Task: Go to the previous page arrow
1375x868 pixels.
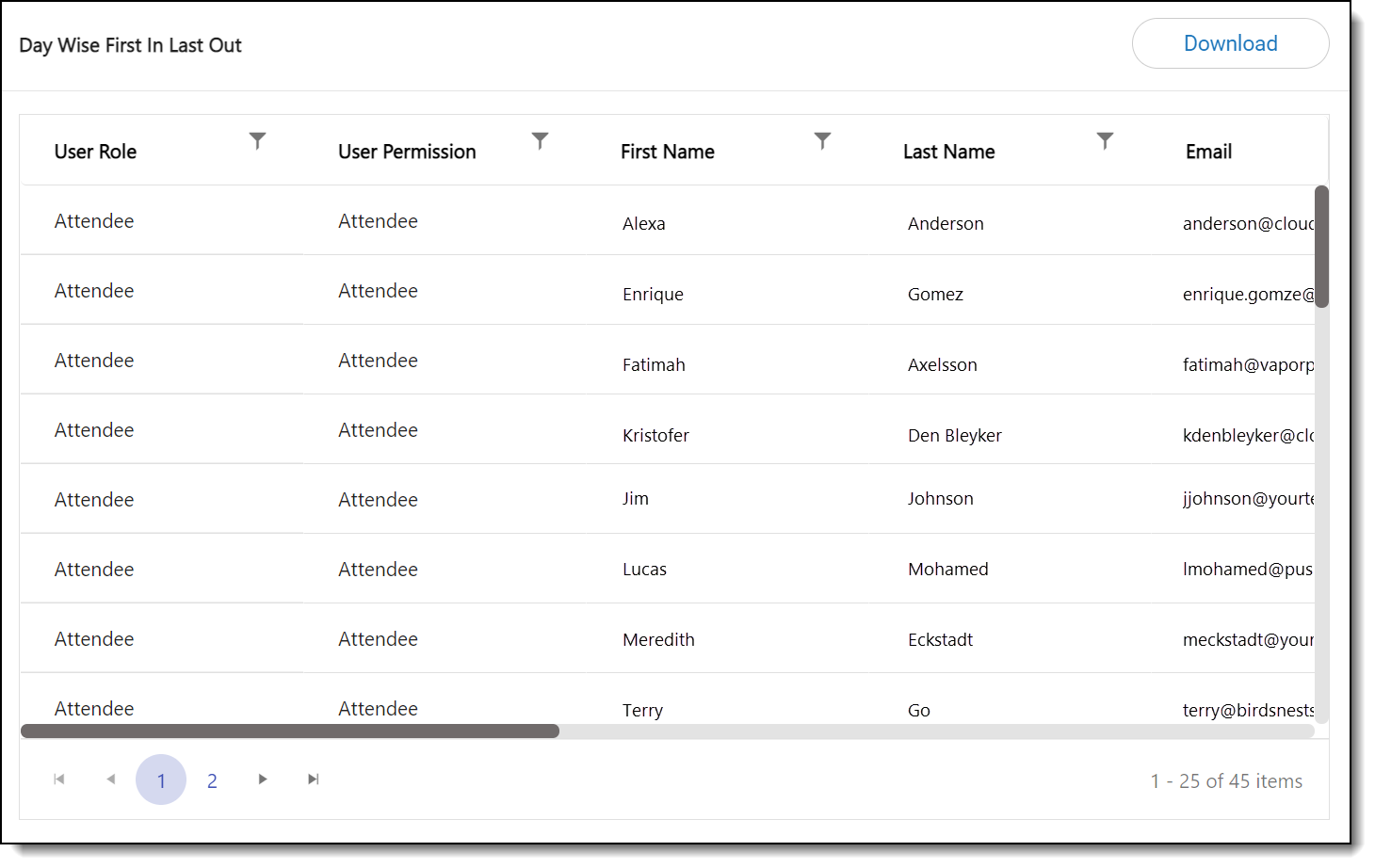Action: click(x=111, y=780)
